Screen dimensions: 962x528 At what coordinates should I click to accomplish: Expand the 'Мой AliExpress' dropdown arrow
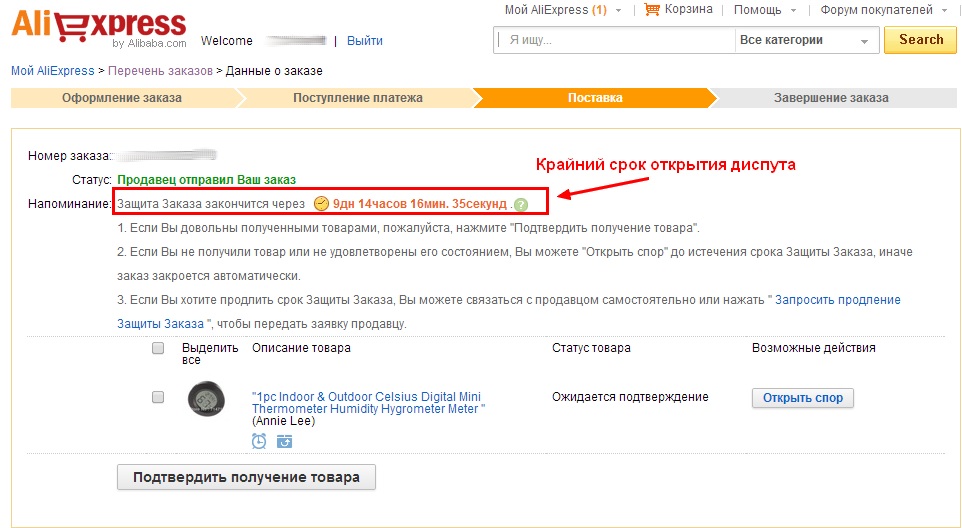618,10
